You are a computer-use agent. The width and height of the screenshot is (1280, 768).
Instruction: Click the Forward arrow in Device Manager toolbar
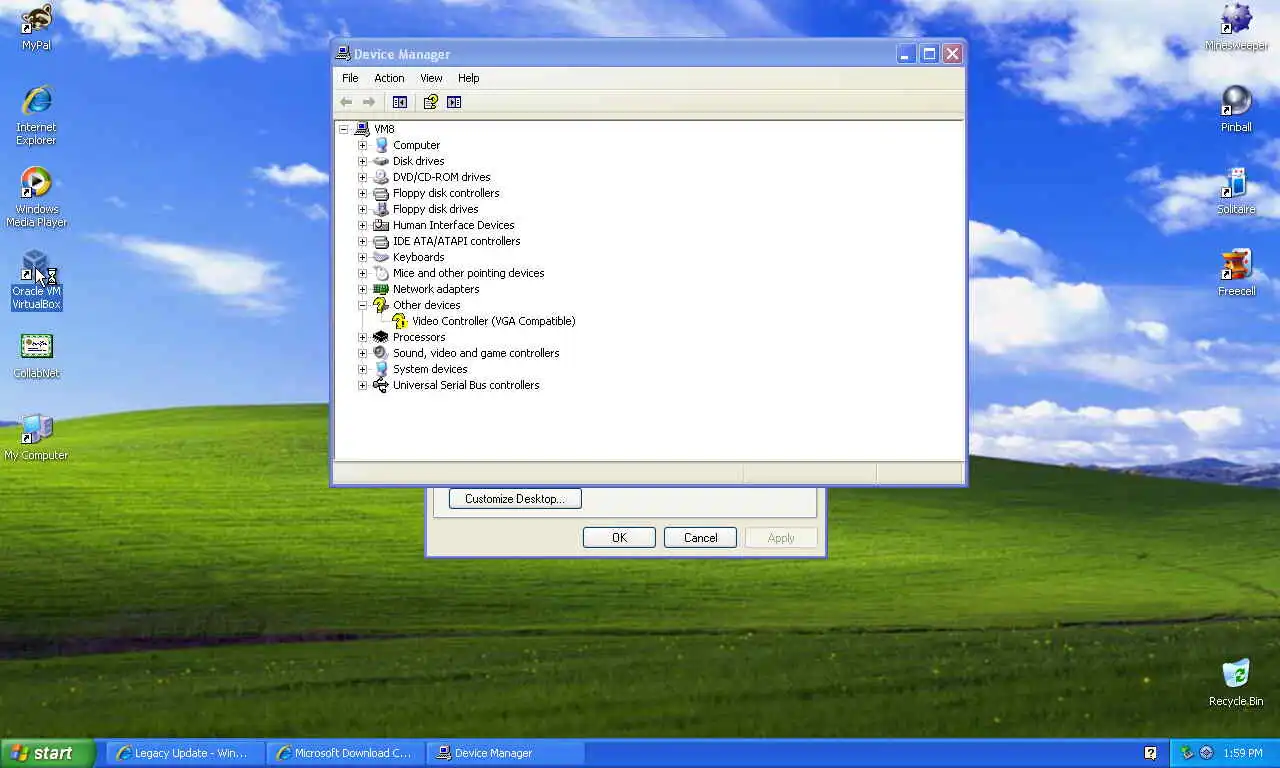(369, 102)
